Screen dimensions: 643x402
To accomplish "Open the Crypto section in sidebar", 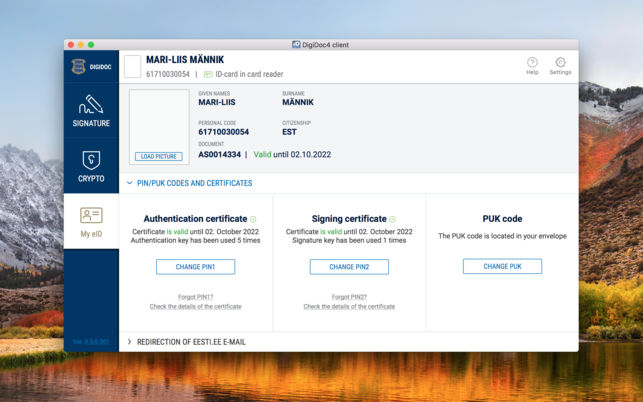I will pyautogui.click(x=91, y=166).
